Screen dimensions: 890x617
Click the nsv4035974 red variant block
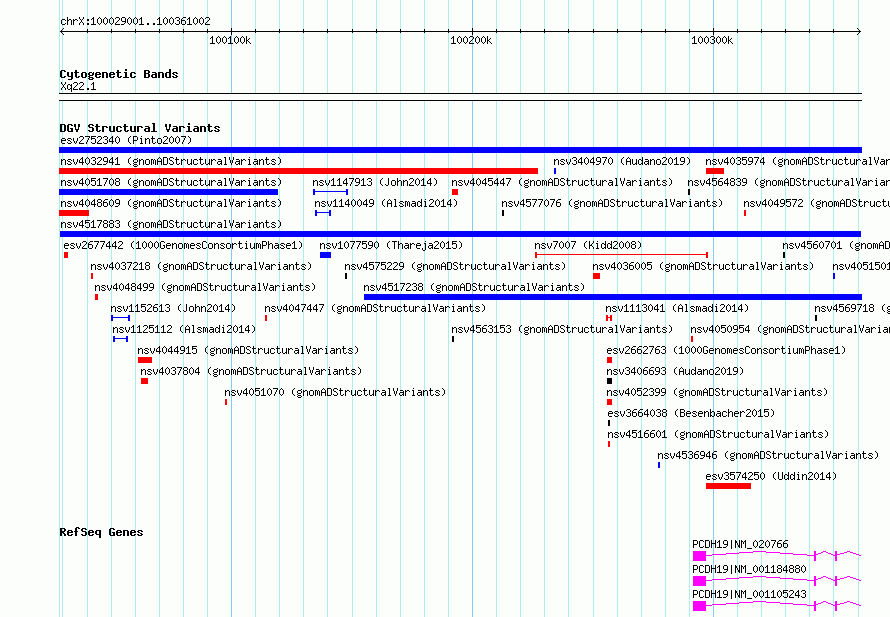[x=715, y=171]
